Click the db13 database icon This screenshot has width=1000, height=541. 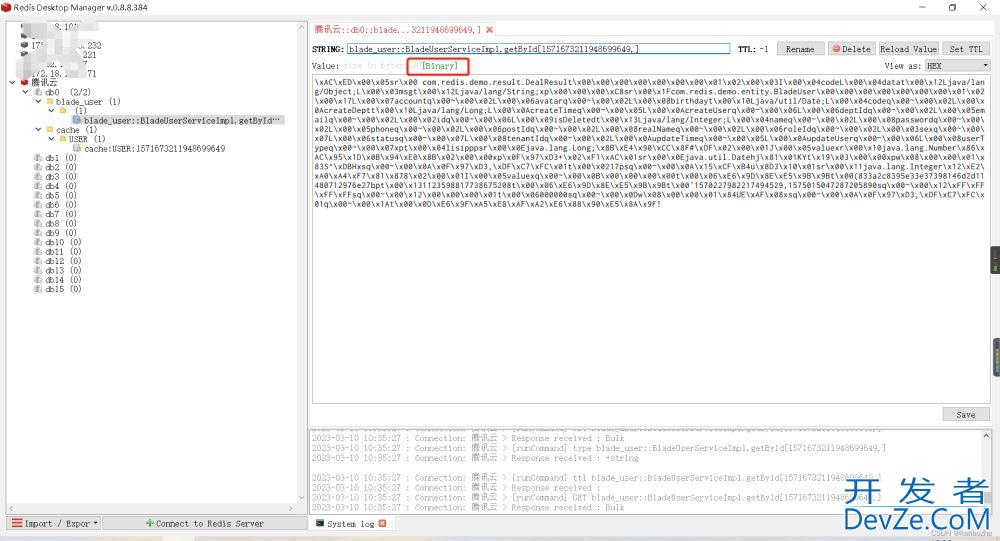tap(38, 270)
